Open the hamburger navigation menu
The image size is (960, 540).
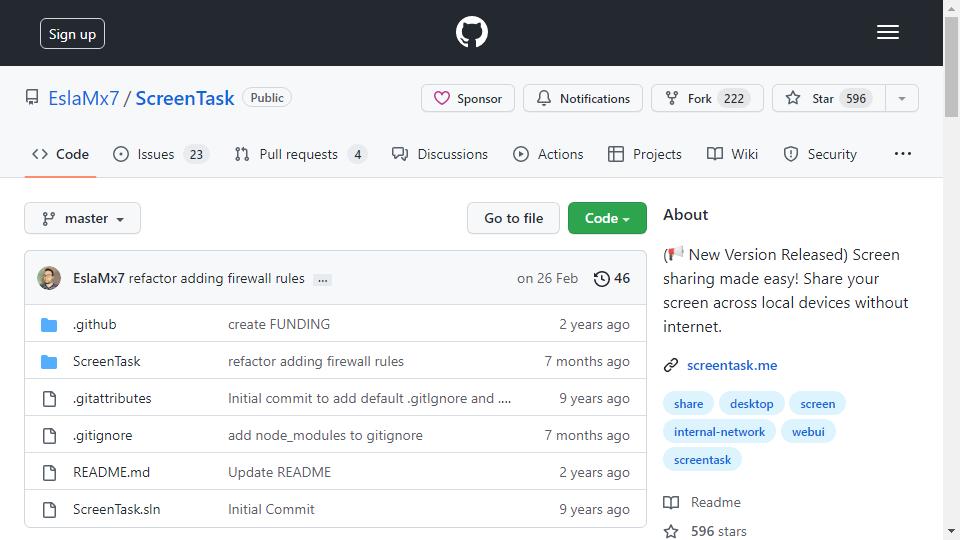click(x=888, y=32)
